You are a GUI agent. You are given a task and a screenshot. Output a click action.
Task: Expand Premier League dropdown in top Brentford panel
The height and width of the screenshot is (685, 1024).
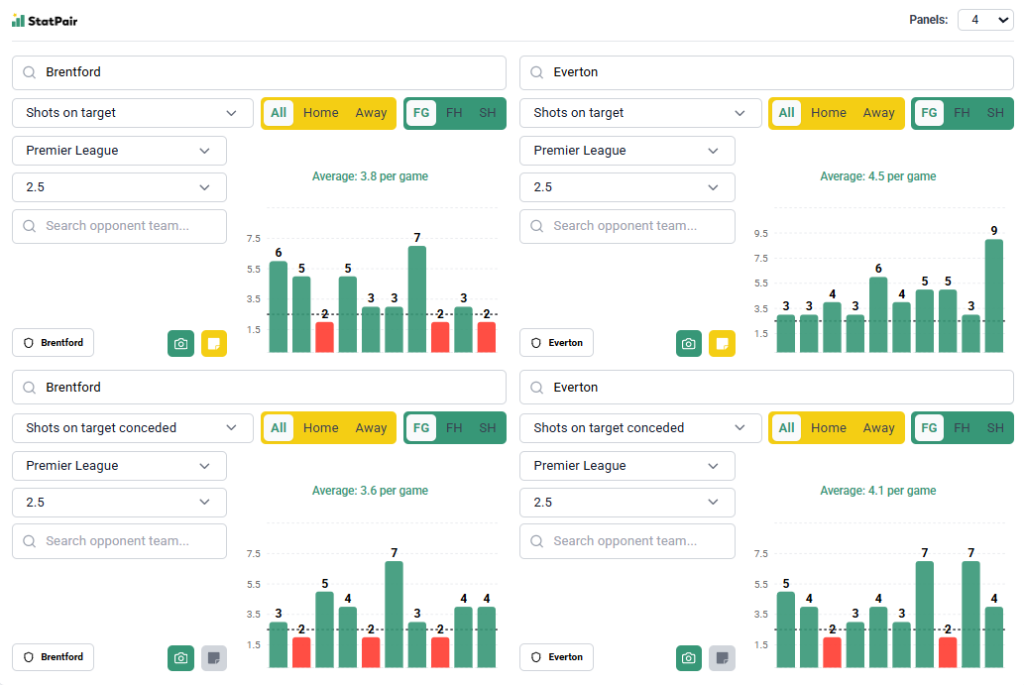tap(119, 151)
